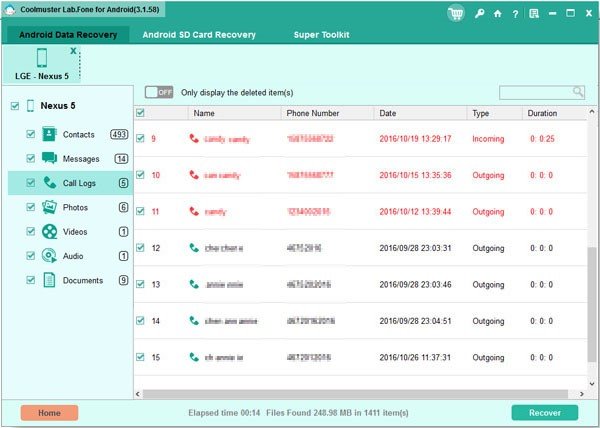Click the scroll right arrow
The height and width of the screenshot is (428, 600).
[582, 394]
